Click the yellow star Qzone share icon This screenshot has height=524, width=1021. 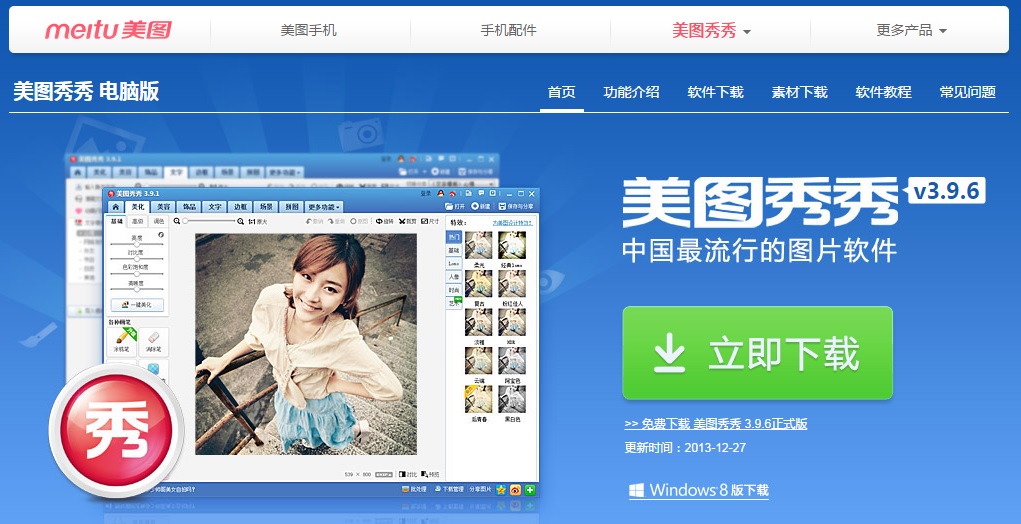point(501,490)
